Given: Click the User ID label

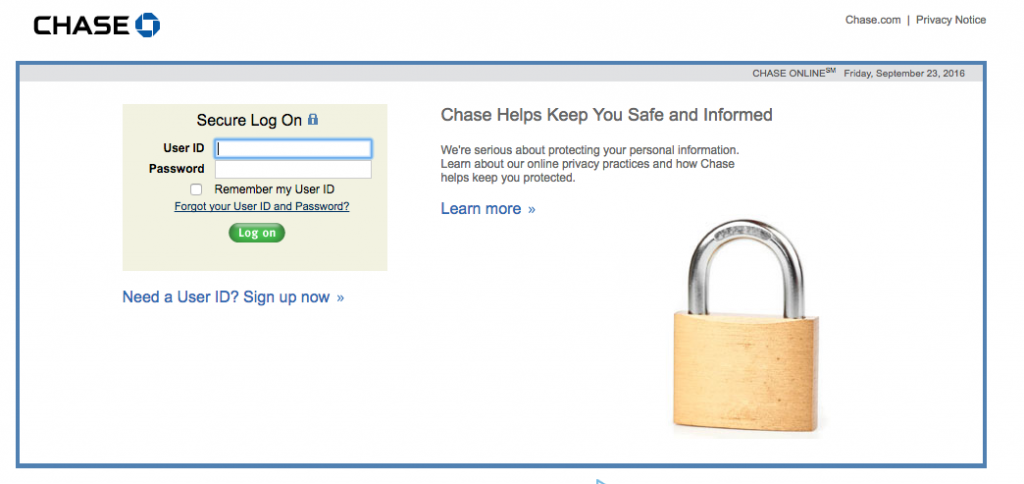Looking at the screenshot, I should [184, 148].
